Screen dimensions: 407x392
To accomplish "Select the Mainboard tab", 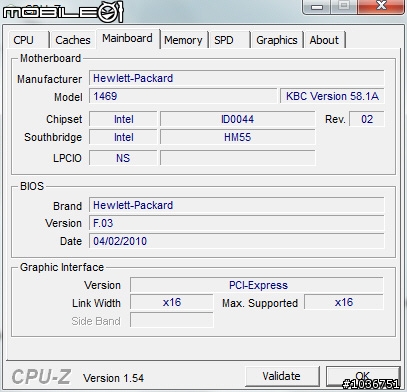I will [x=128, y=39].
